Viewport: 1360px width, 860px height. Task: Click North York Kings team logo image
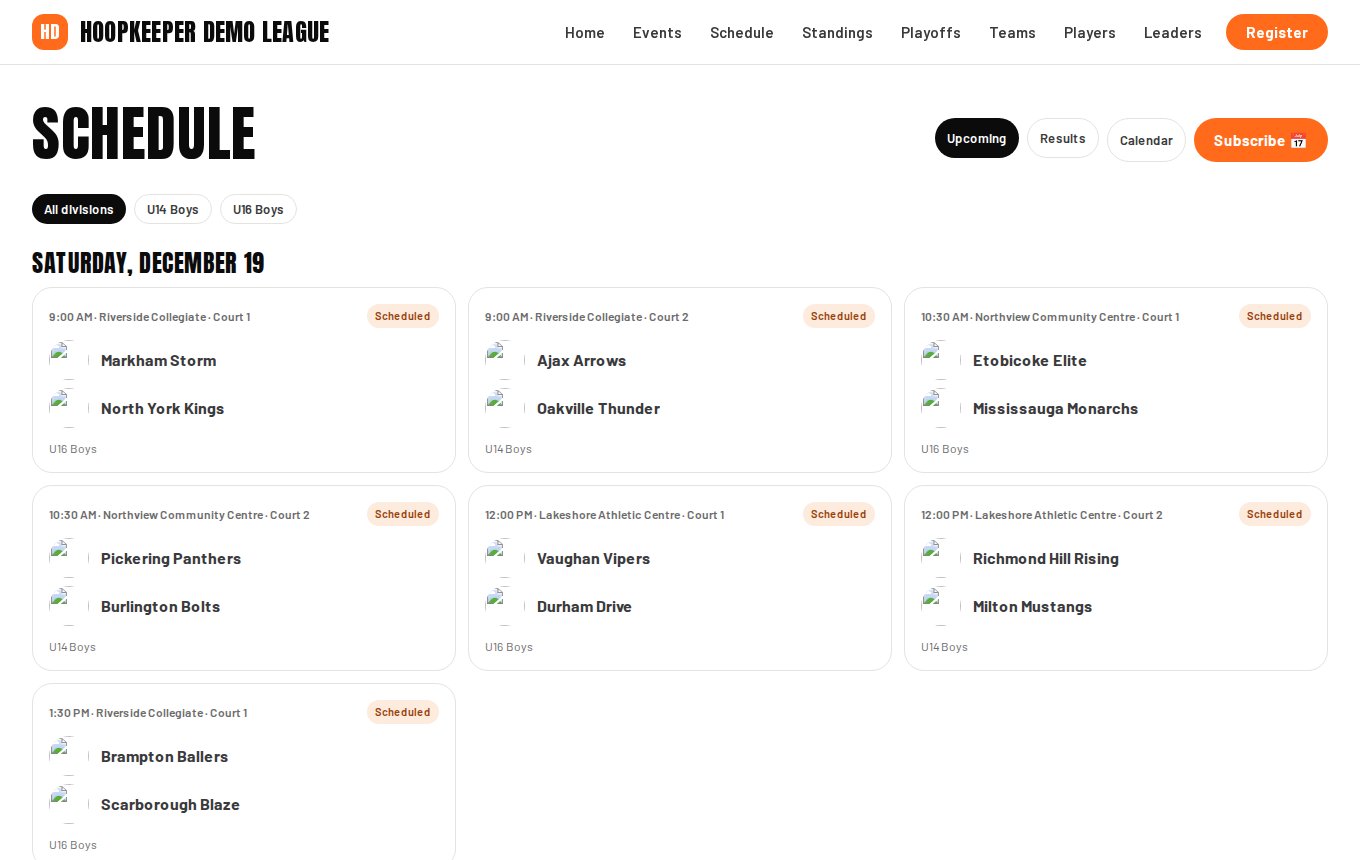tap(69, 408)
